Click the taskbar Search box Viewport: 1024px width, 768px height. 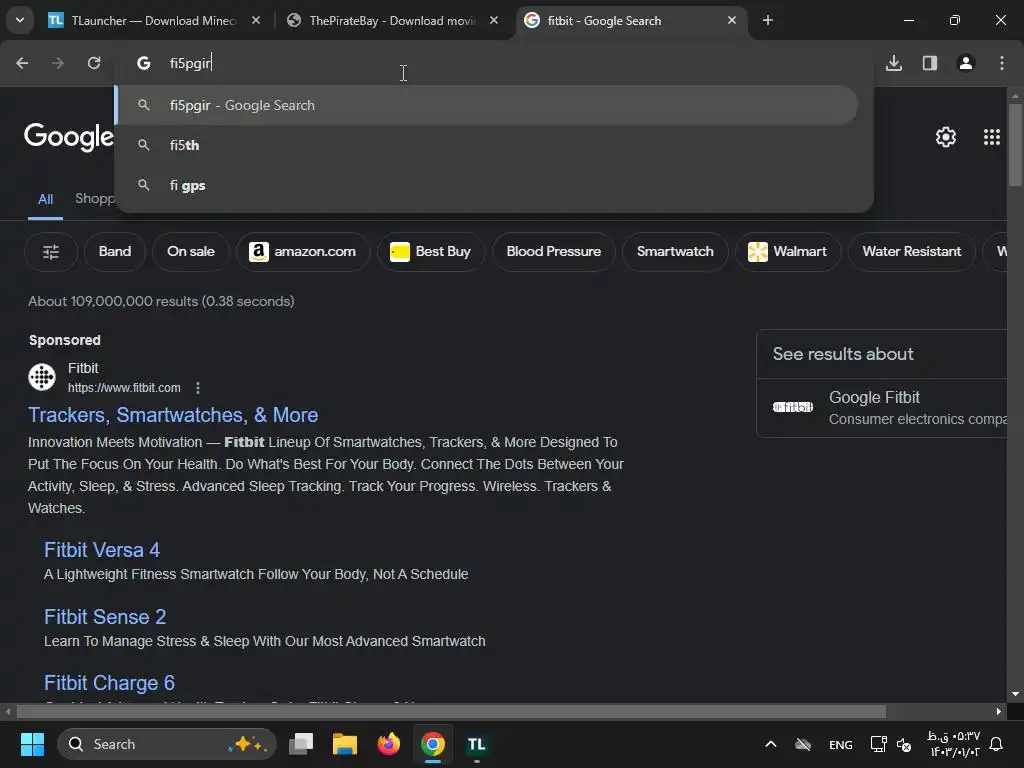point(167,744)
